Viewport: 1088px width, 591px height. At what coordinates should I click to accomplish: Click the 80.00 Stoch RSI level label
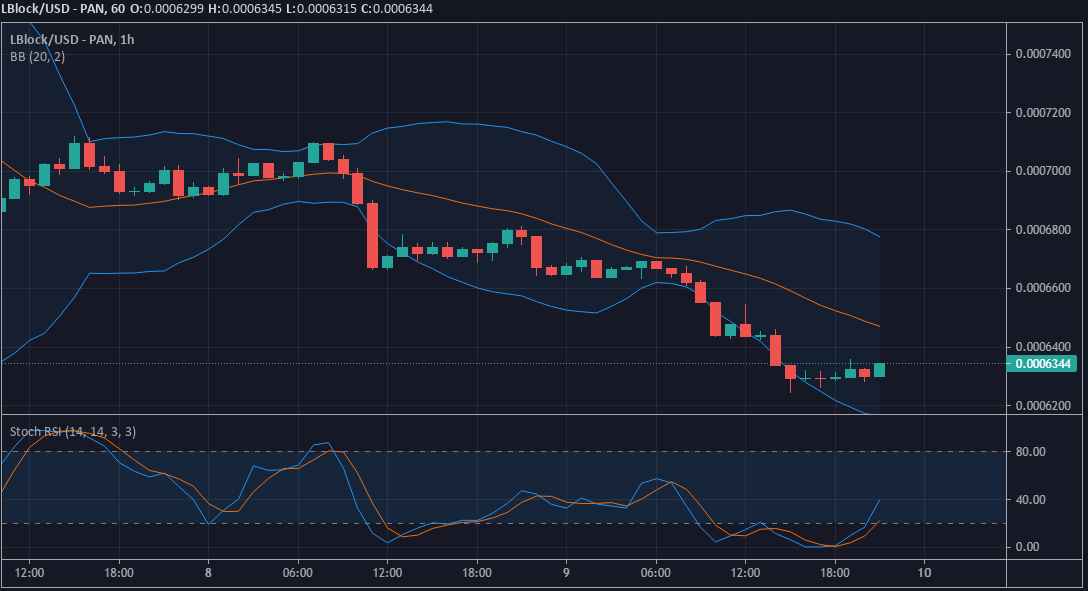pos(1030,452)
